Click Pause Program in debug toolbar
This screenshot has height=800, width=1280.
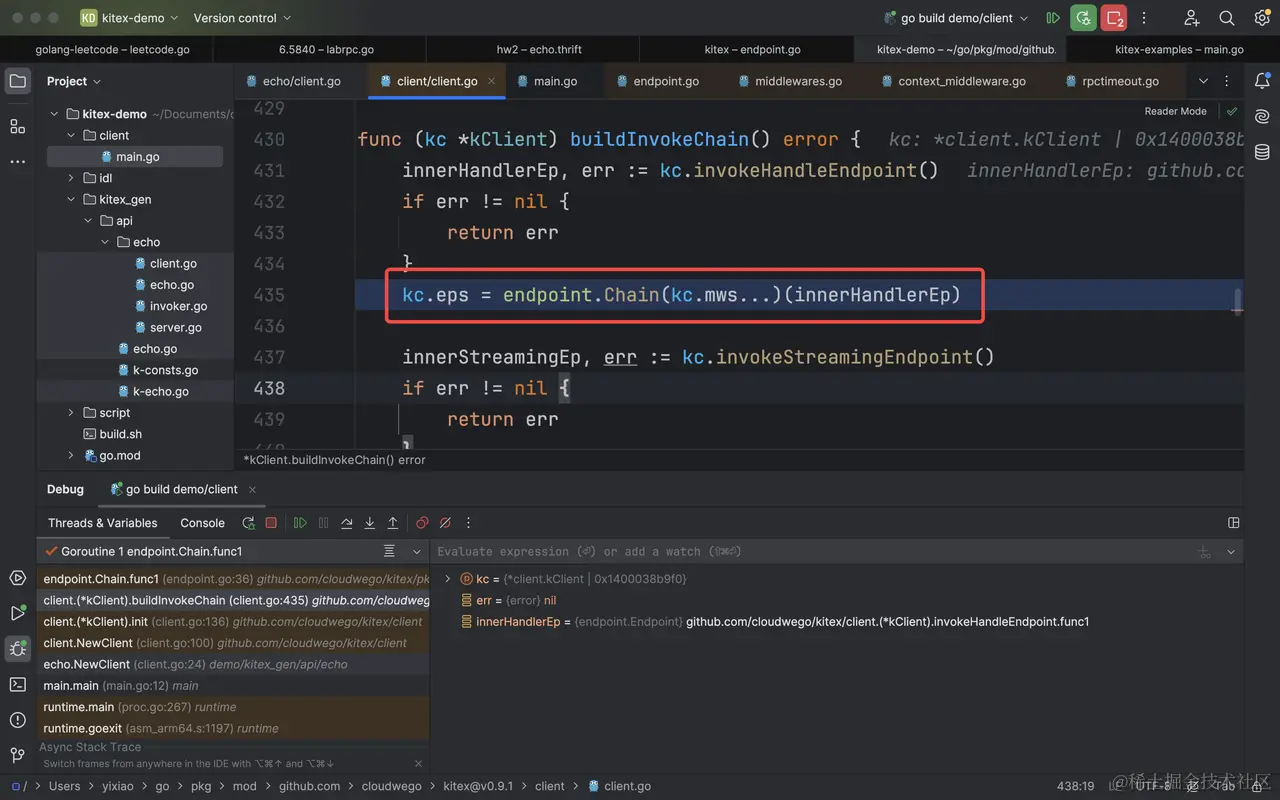point(323,523)
